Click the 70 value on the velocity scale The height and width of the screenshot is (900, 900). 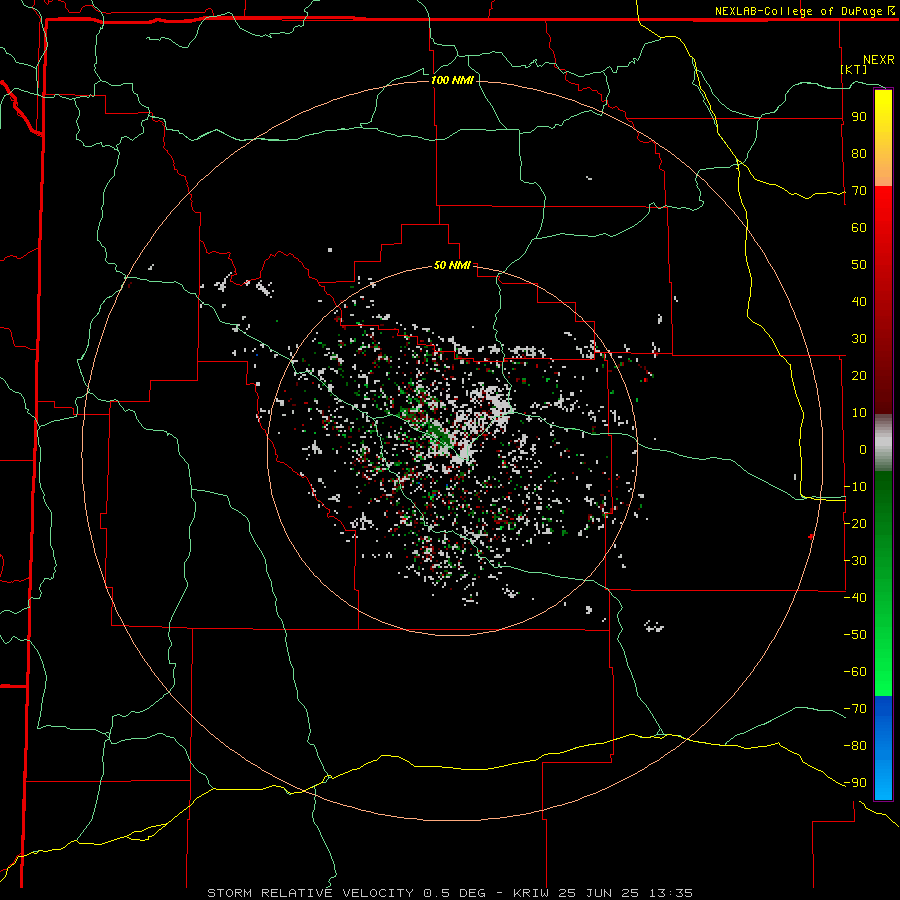[859, 191]
